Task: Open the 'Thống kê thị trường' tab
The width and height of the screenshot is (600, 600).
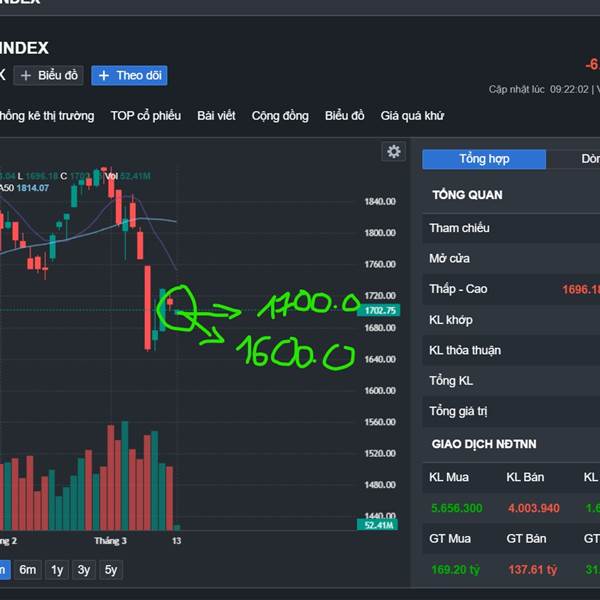Action: tap(46, 116)
